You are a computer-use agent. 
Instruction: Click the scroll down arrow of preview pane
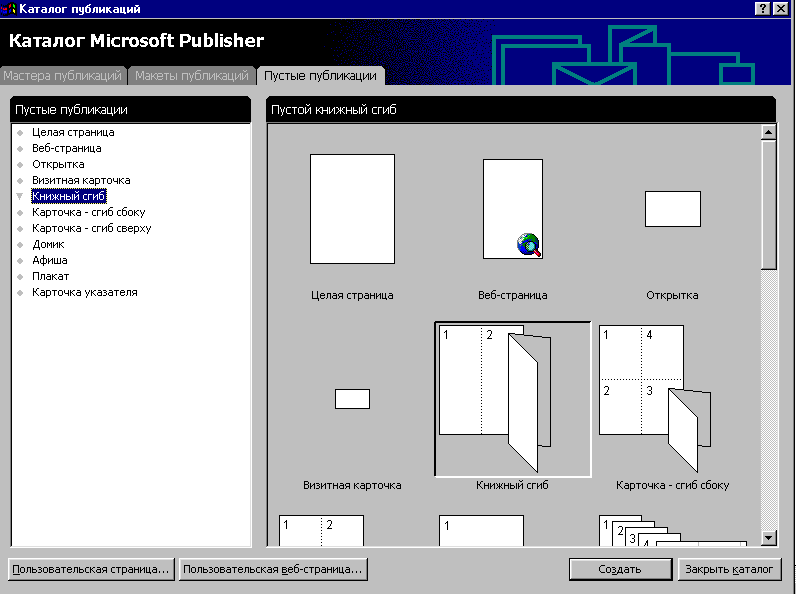769,538
